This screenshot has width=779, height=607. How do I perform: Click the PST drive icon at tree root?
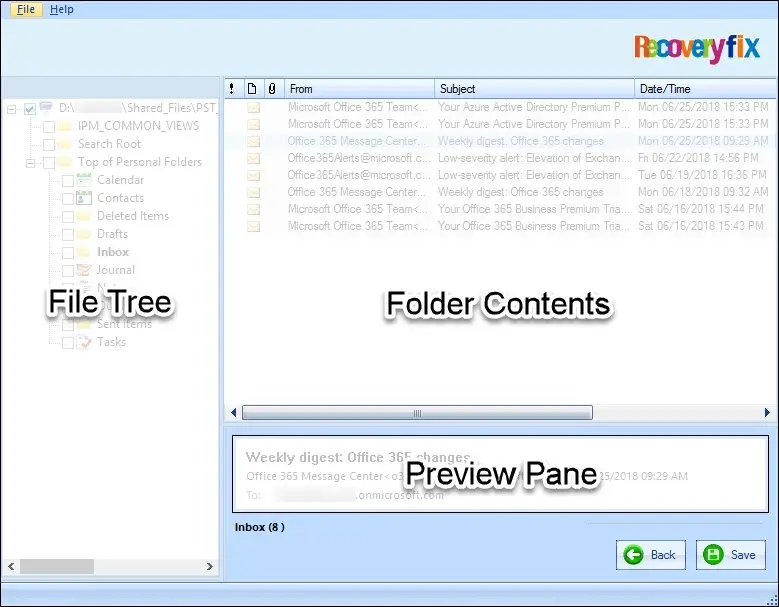(46, 107)
